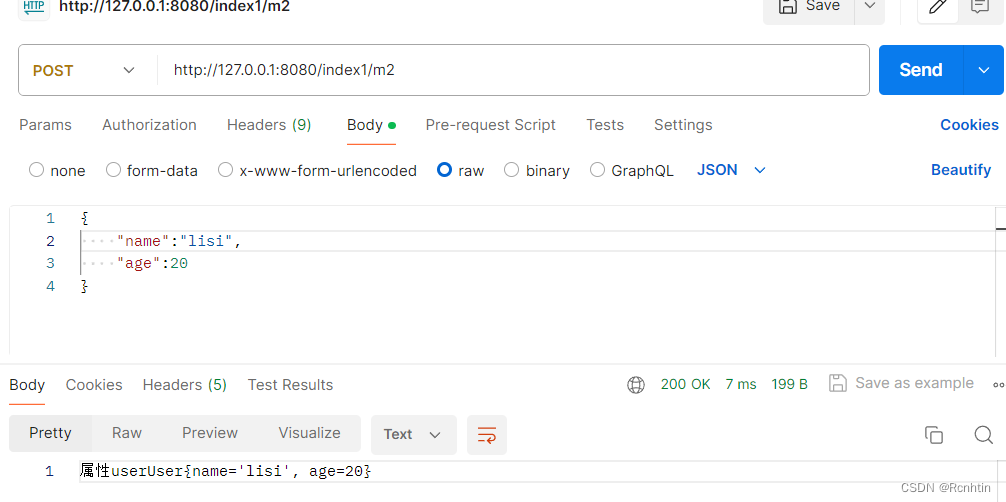The height and width of the screenshot is (502, 1006).
Task: Switch to the Pre-request Script tab
Action: point(490,125)
